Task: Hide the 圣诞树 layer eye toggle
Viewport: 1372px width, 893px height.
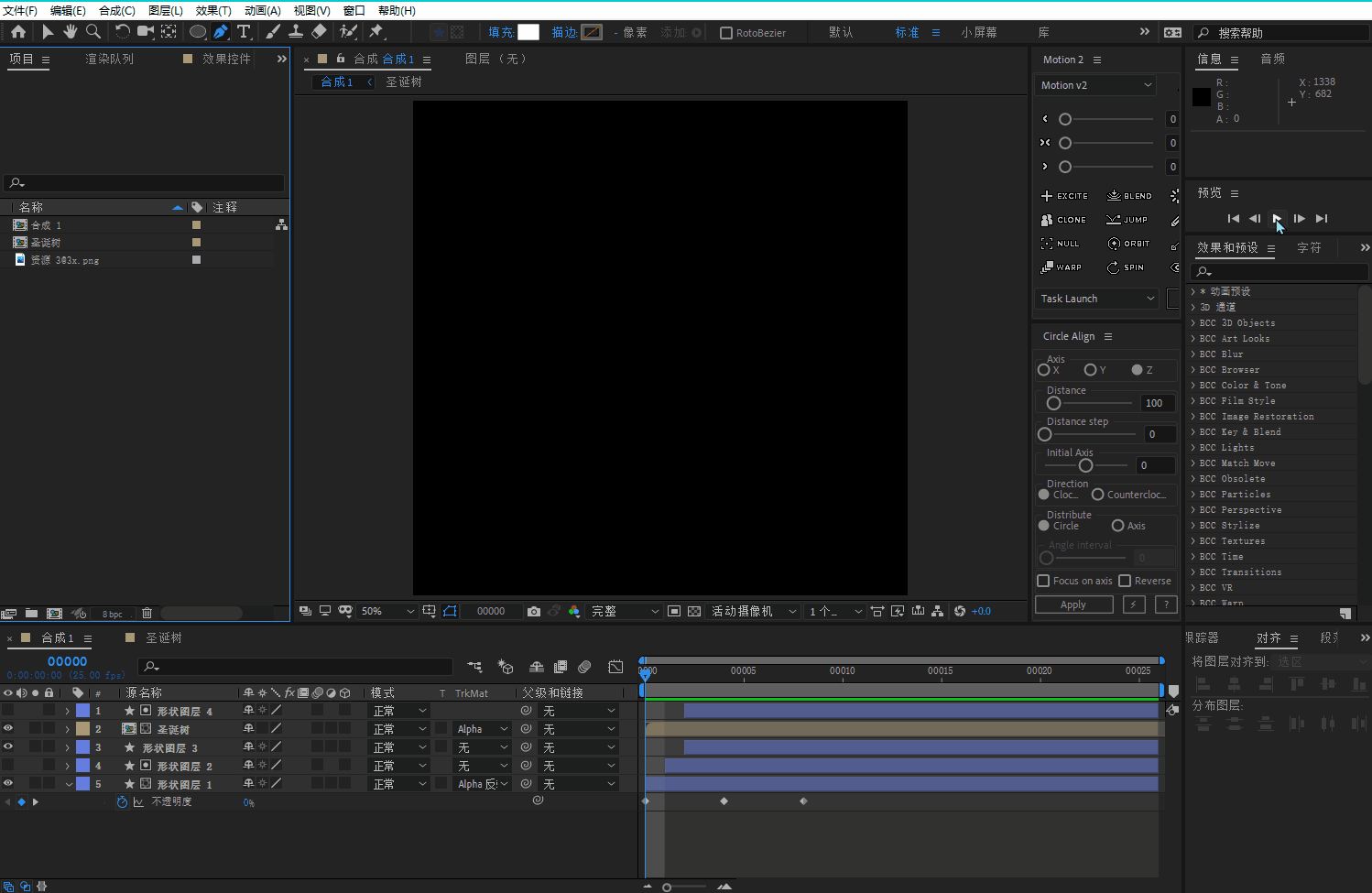Action: (8, 729)
